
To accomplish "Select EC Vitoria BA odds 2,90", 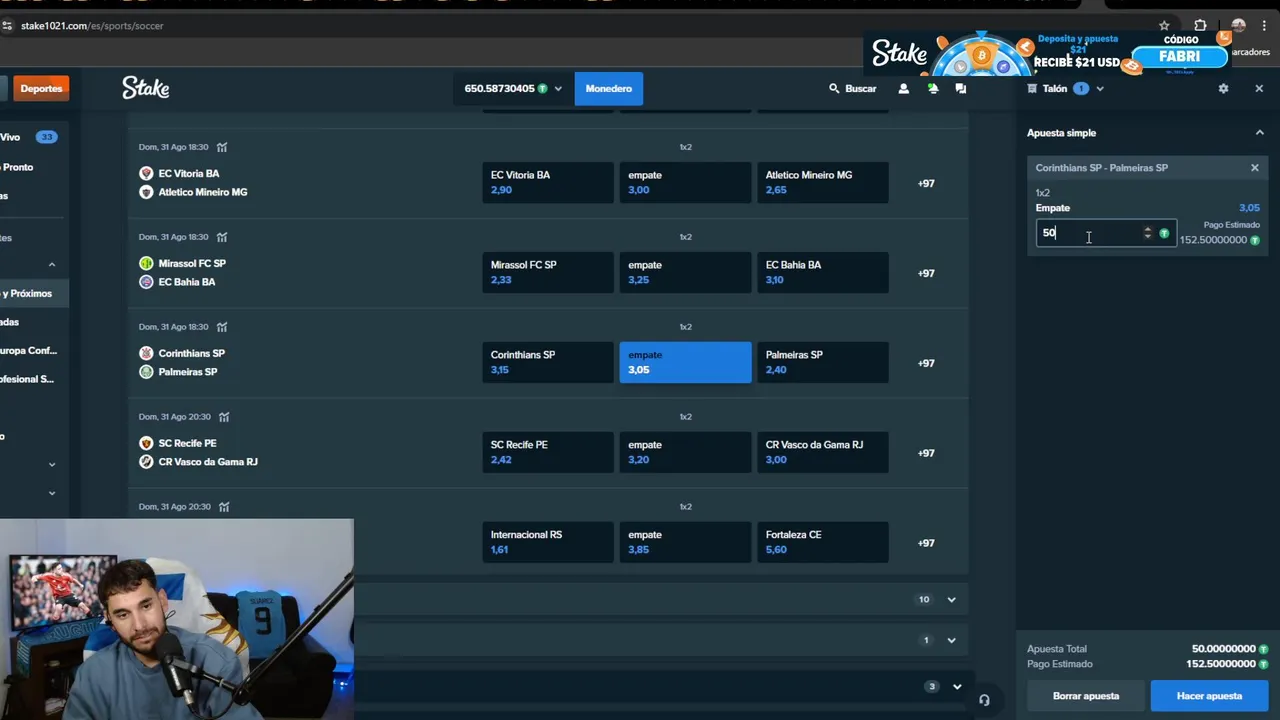I will pos(547,182).
